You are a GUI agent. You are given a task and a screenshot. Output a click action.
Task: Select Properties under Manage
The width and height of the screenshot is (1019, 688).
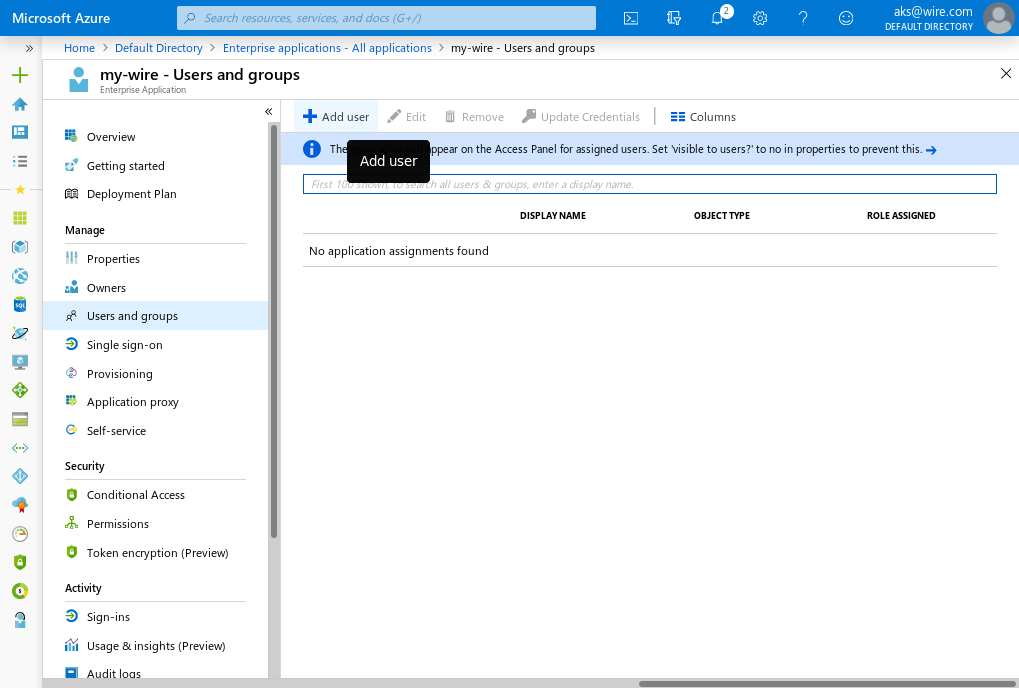pyautogui.click(x=113, y=259)
